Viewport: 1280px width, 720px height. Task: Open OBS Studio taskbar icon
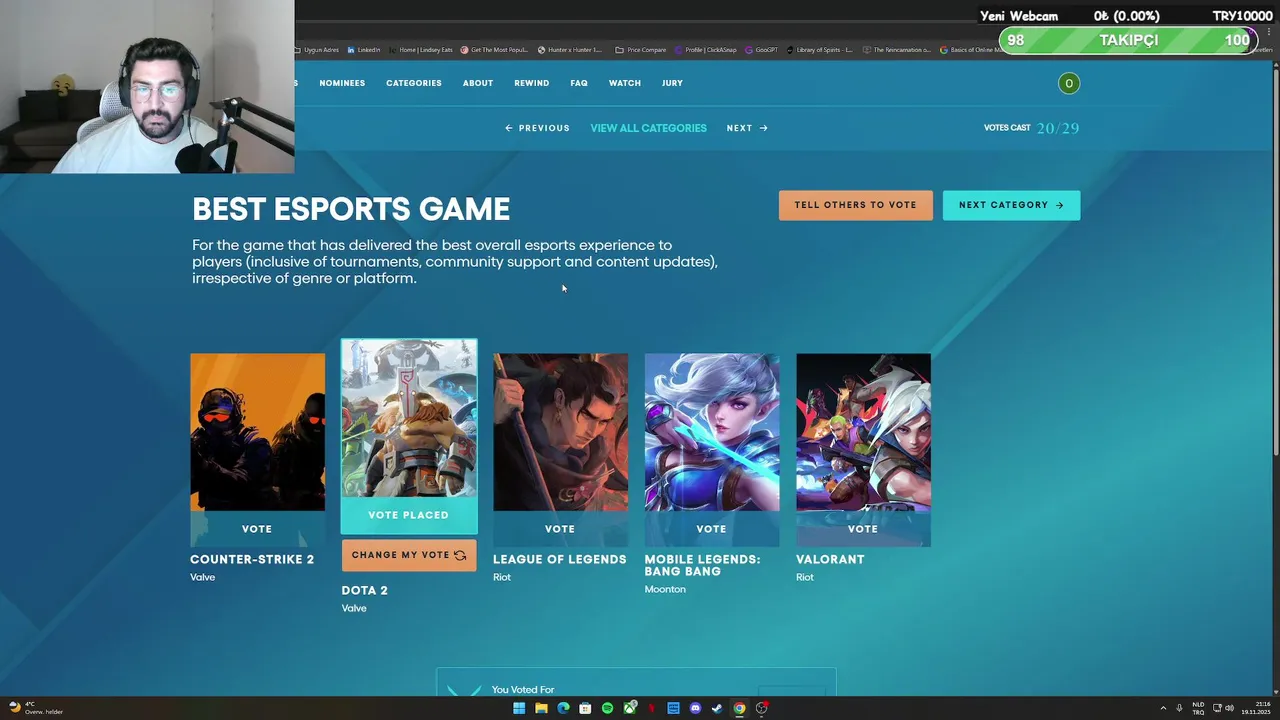761,708
